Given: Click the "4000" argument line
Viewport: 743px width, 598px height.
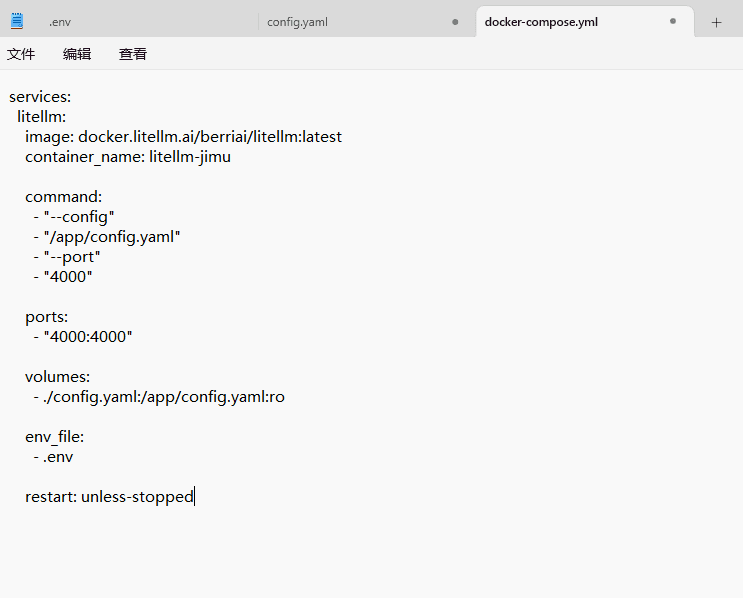Looking at the screenshot, I should click(63, 277).
